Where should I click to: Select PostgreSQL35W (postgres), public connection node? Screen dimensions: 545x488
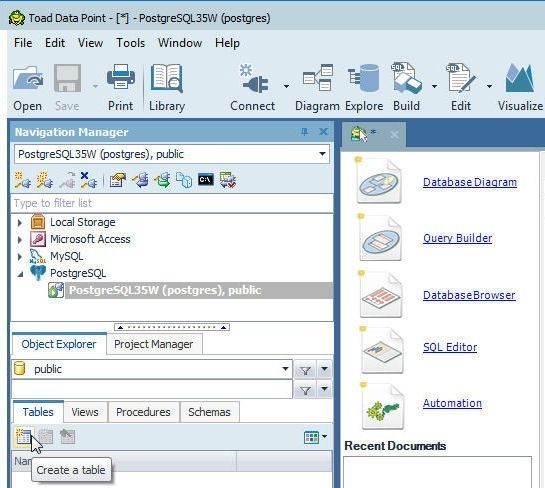point(190,290)
